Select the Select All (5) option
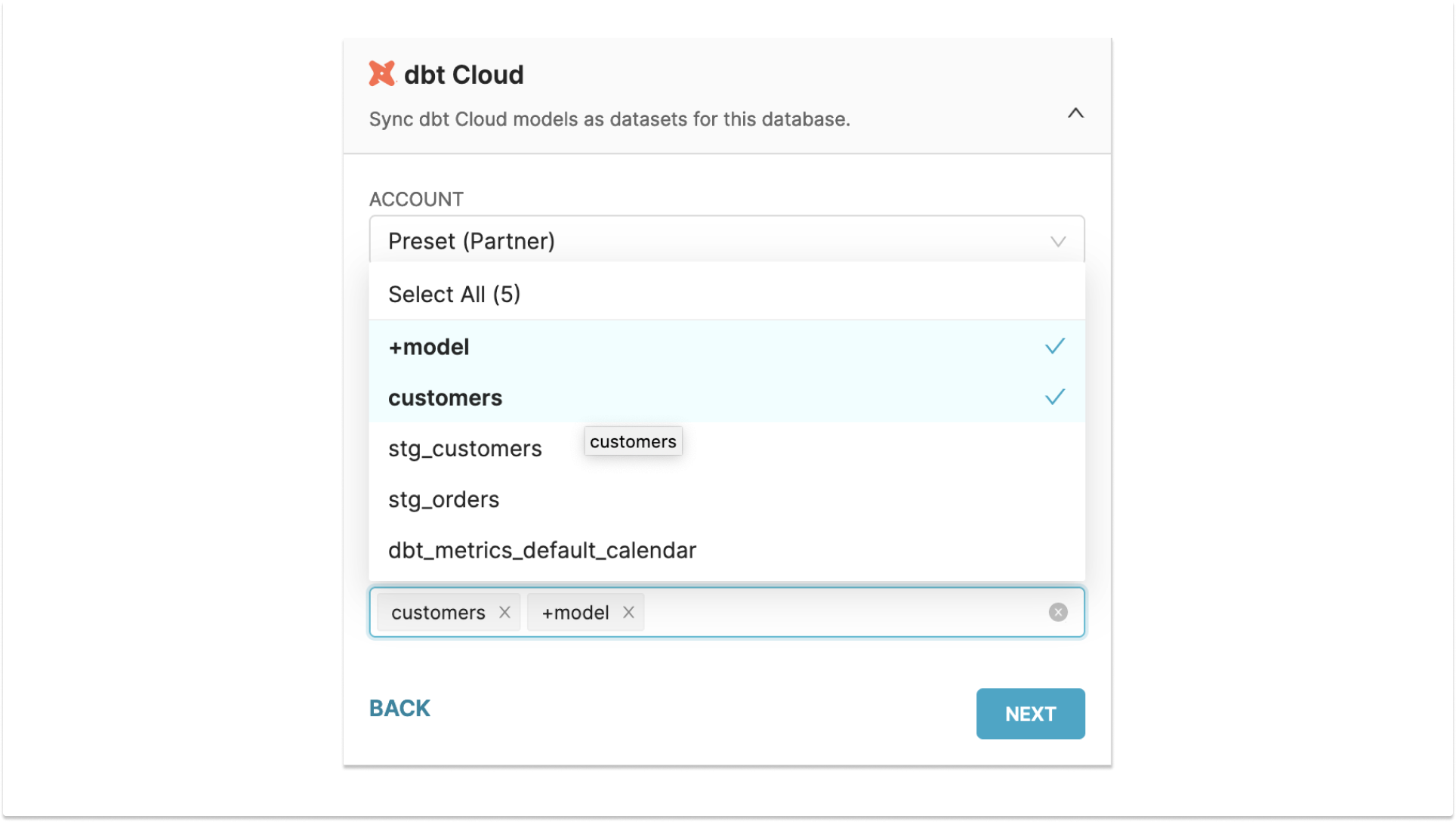This screenshot has height=822, width=1456. (454, 294)
